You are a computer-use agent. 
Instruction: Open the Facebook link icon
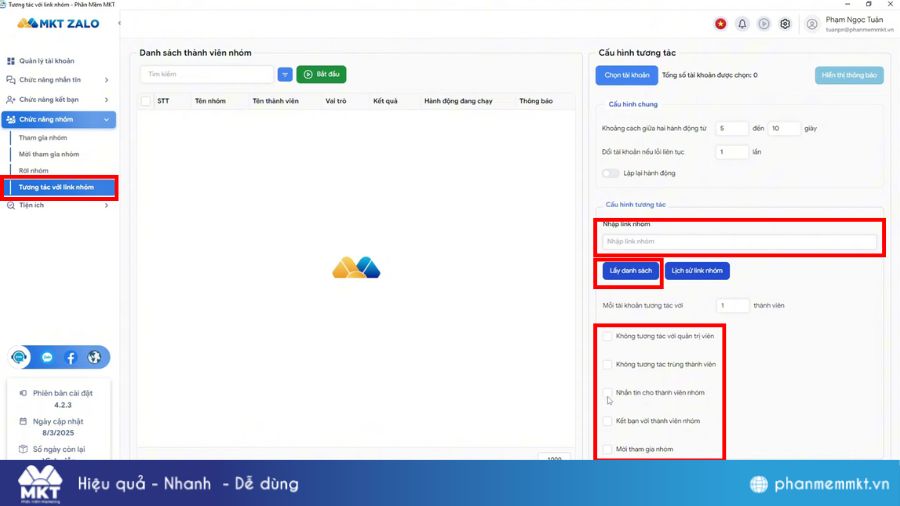click(71, 357)
